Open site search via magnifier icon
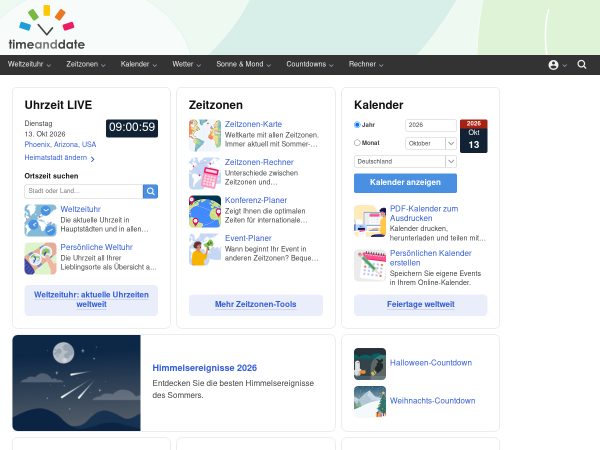The height and width of the screenshot is (450, 600). (582, 64)
